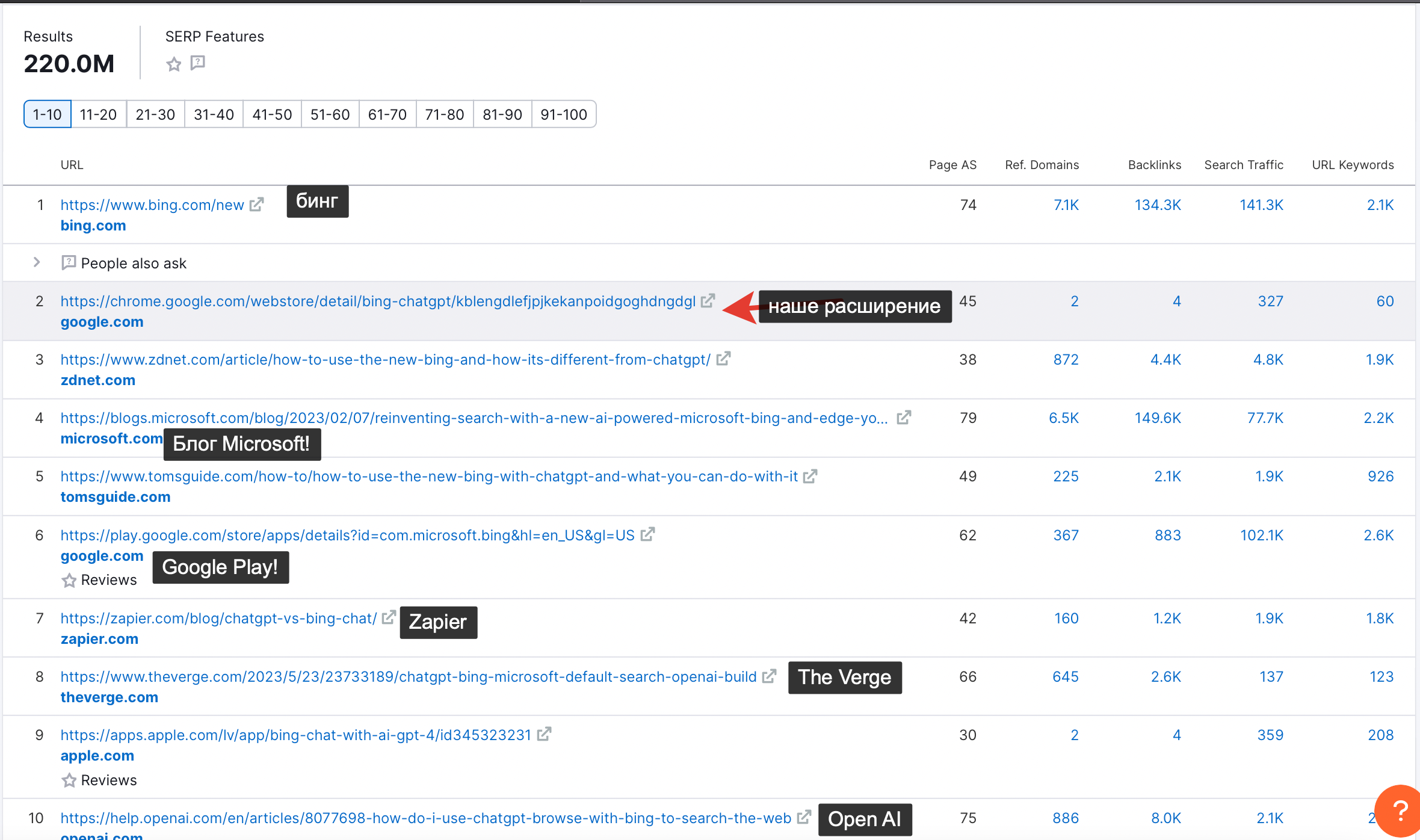The width and height of the screenshot is (1420, 840).
Task: Open external link icon for zdnet article
Action: click(x=723, y=359)
